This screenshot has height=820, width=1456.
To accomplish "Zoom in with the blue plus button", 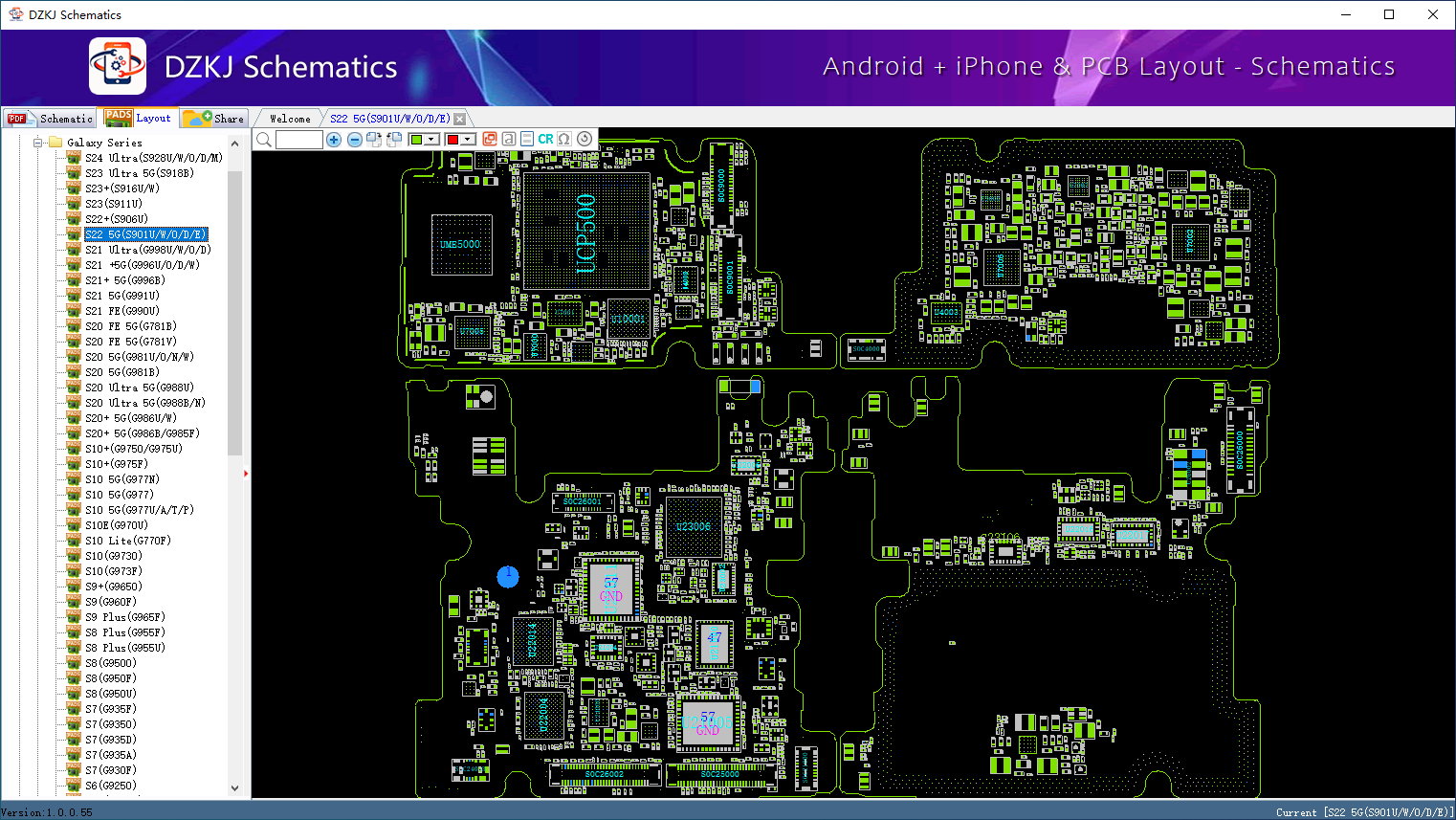I will (334, 140).
